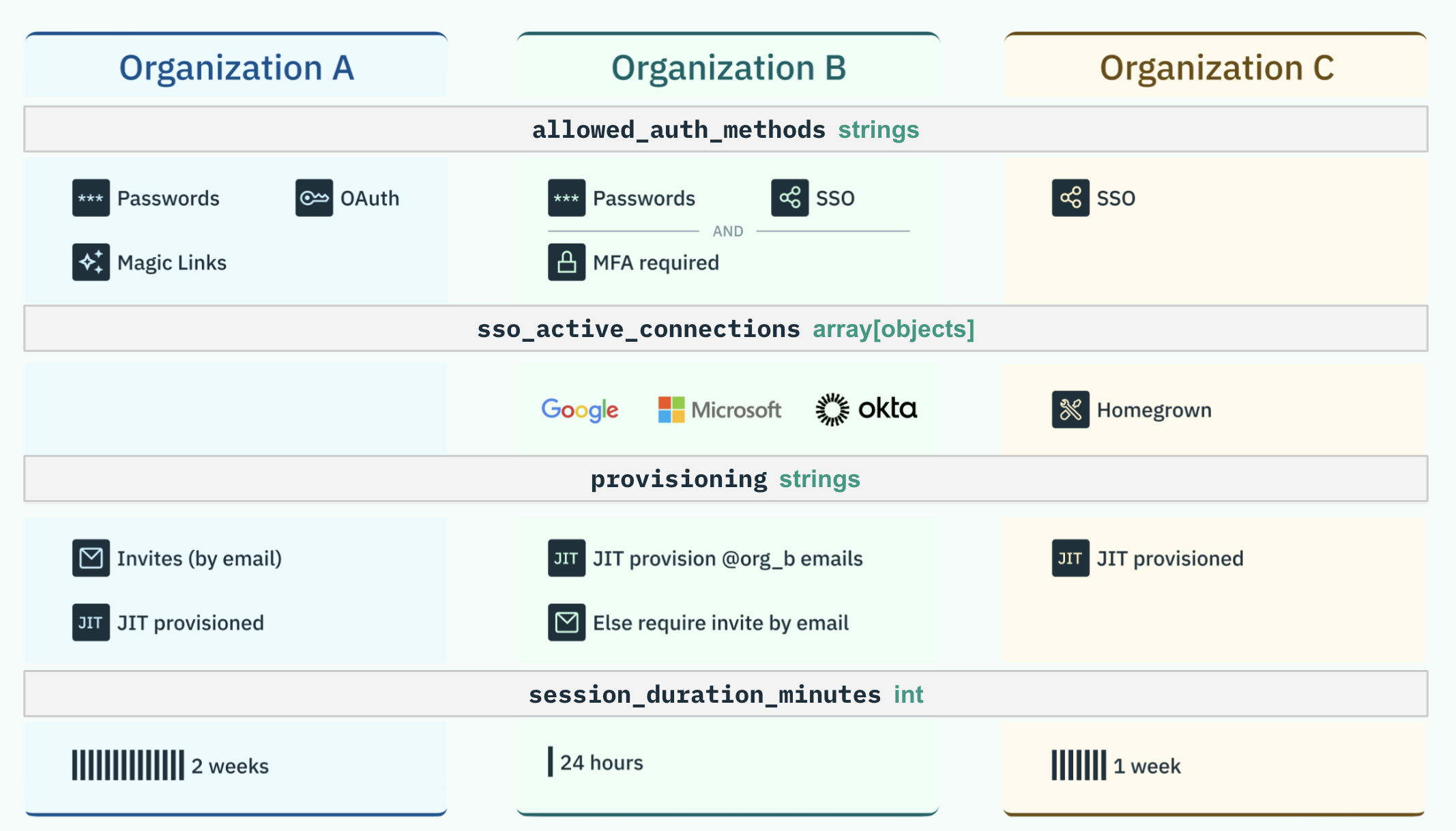Click the JIT icon in Organization C
Screen dimensions: 1456x831
point(1070,558)
